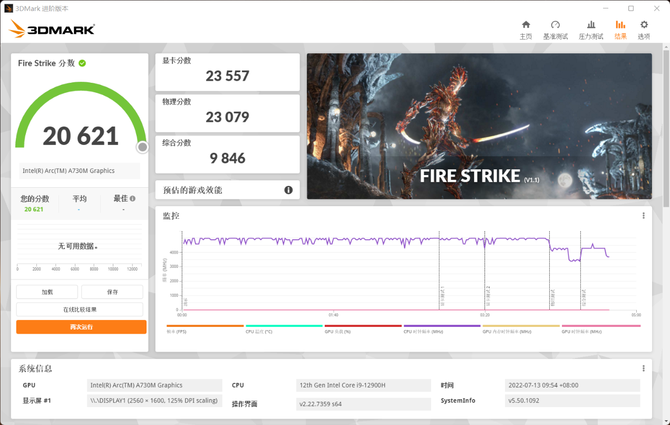Viewport: 670px width, 425px height.
Task: Click the Fire Strike preview image
Action: click(478, 126)
